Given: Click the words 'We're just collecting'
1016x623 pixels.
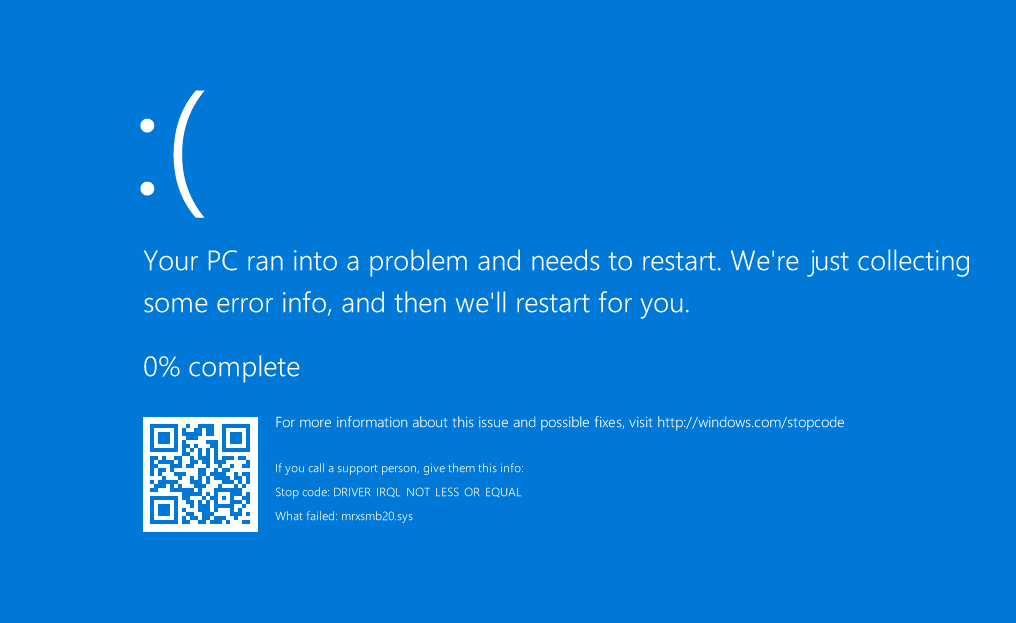Looking at the screenshot, I should (850, 261).
